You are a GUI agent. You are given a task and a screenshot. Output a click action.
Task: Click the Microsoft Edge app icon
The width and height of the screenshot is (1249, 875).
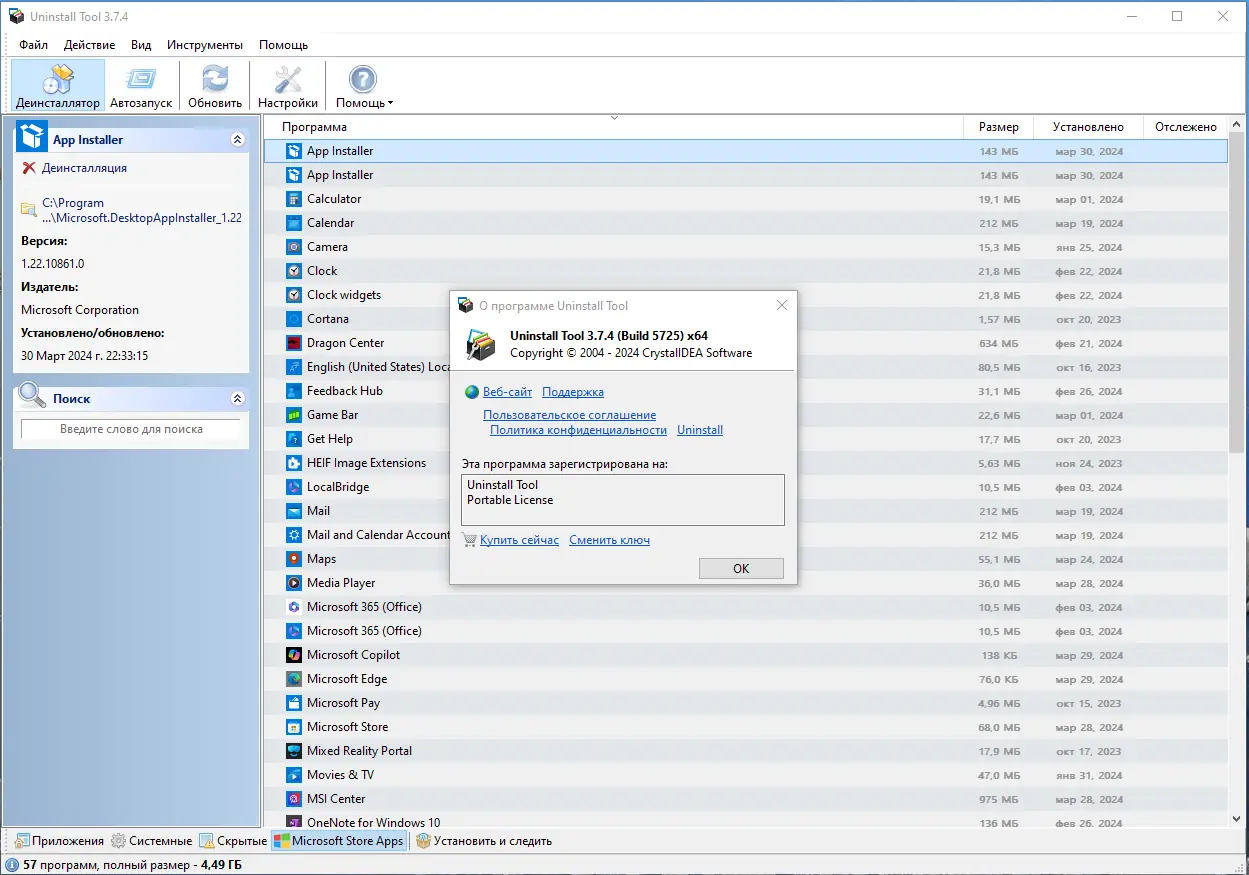pyautogui.click(x=293, y=679)
